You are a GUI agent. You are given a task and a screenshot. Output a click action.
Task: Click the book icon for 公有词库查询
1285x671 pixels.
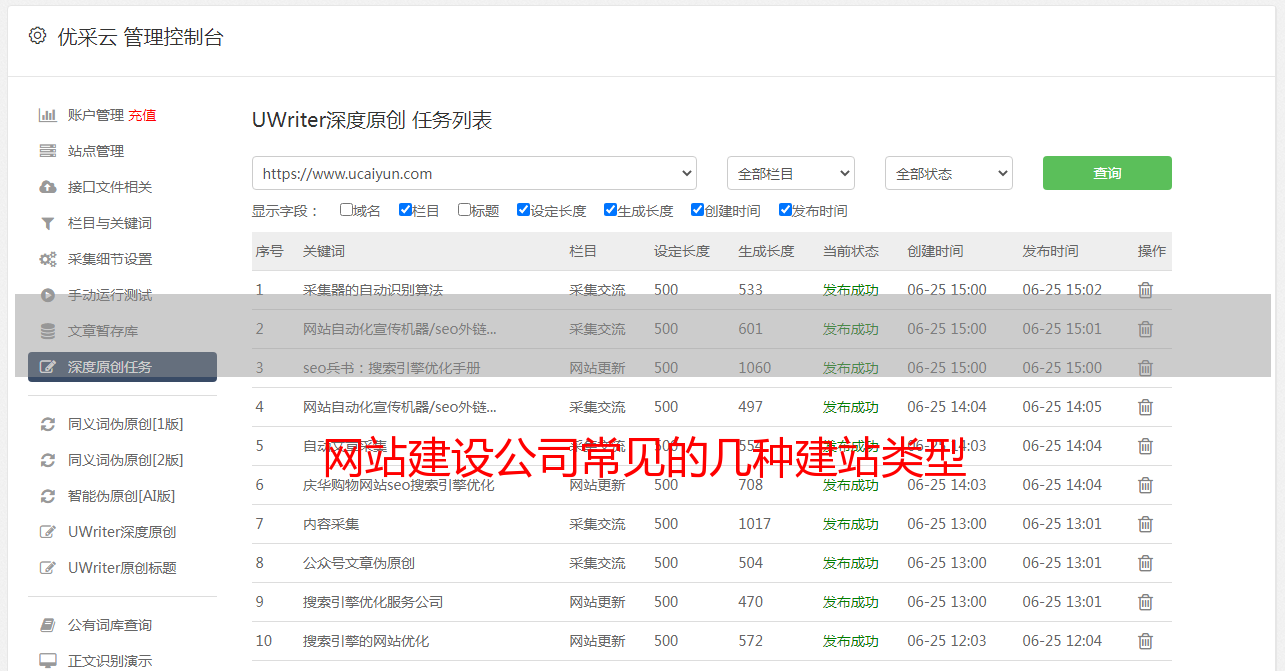point(47,625)
